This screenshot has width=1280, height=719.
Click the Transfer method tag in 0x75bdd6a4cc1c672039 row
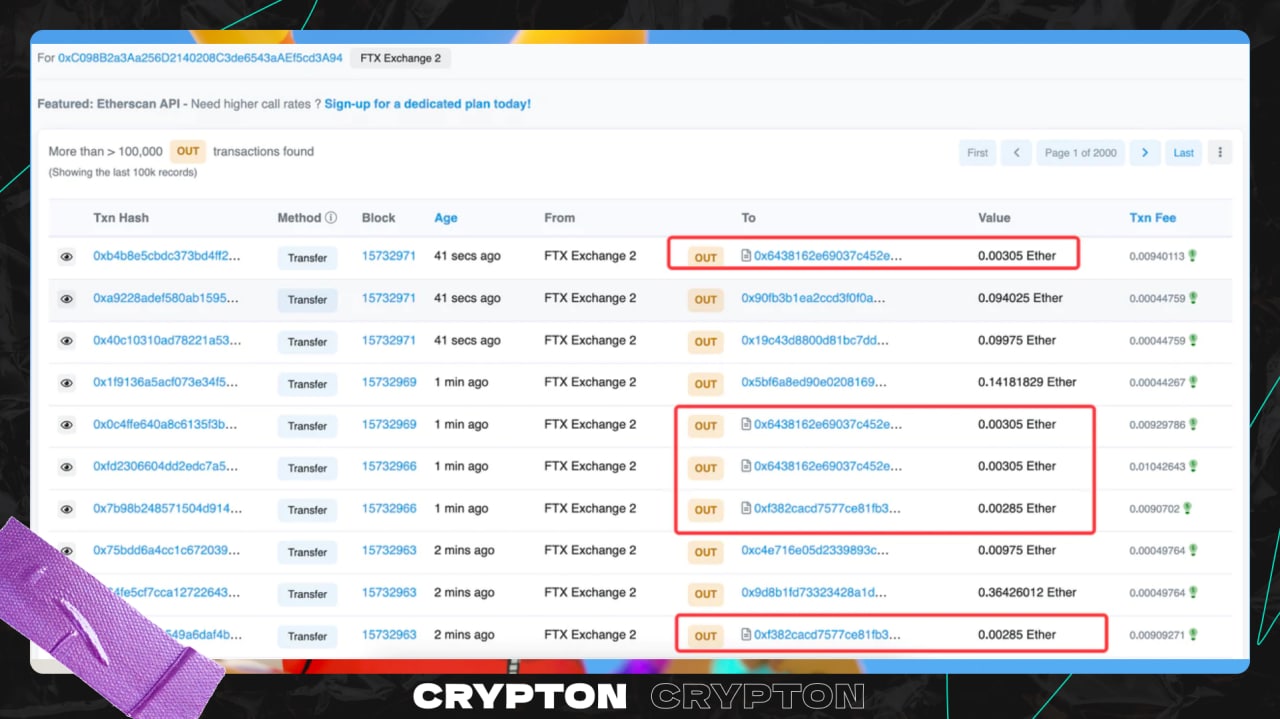pos(307,552)
